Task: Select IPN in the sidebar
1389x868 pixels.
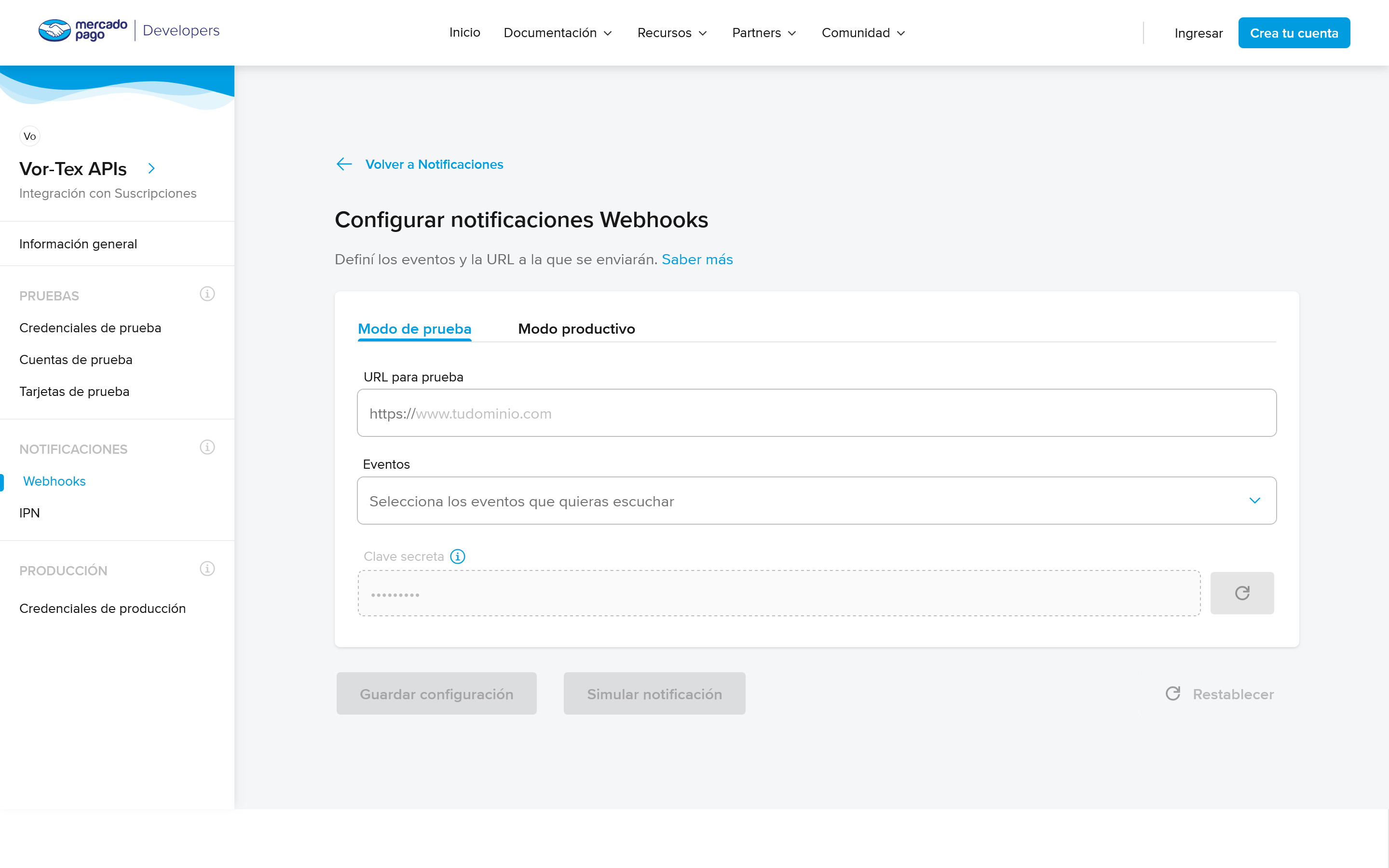Action: [x=29, y=513]
